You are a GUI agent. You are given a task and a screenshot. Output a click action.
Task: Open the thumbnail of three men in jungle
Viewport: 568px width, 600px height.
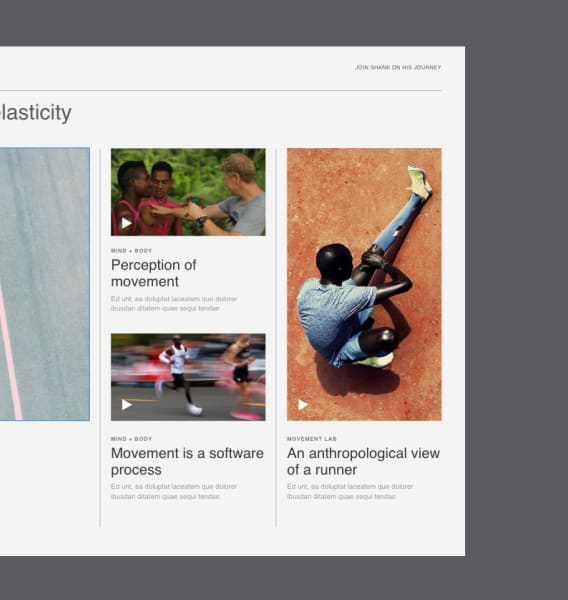tap(188, 192)
